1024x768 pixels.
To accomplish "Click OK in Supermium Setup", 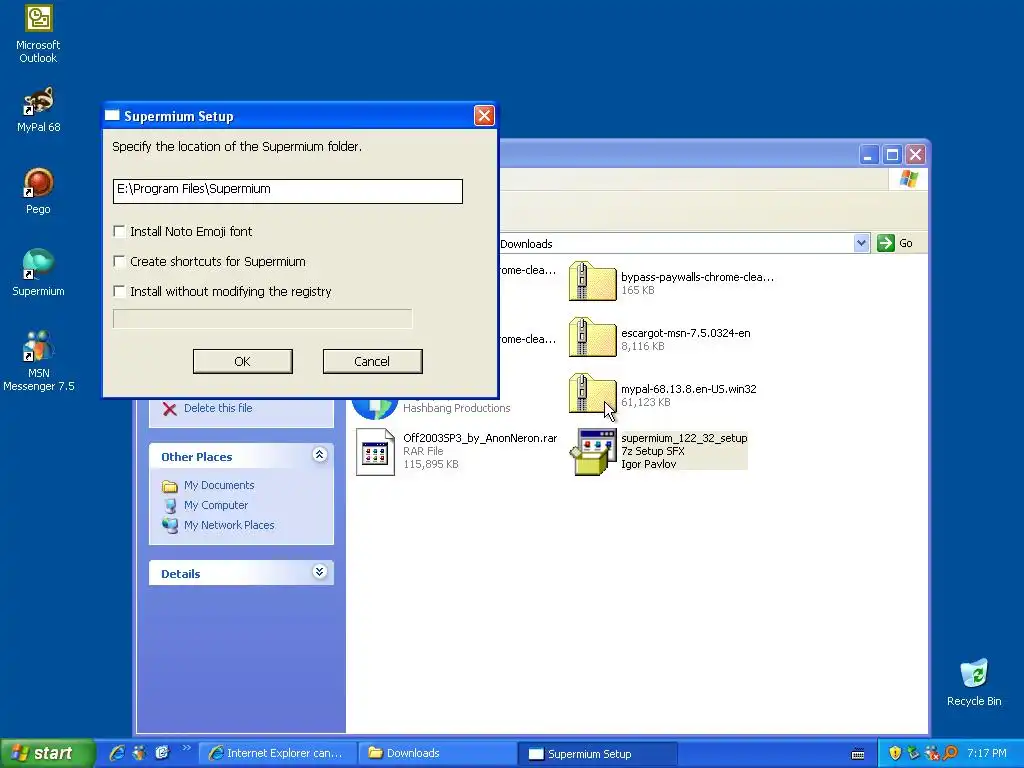I will click(242, 361).
